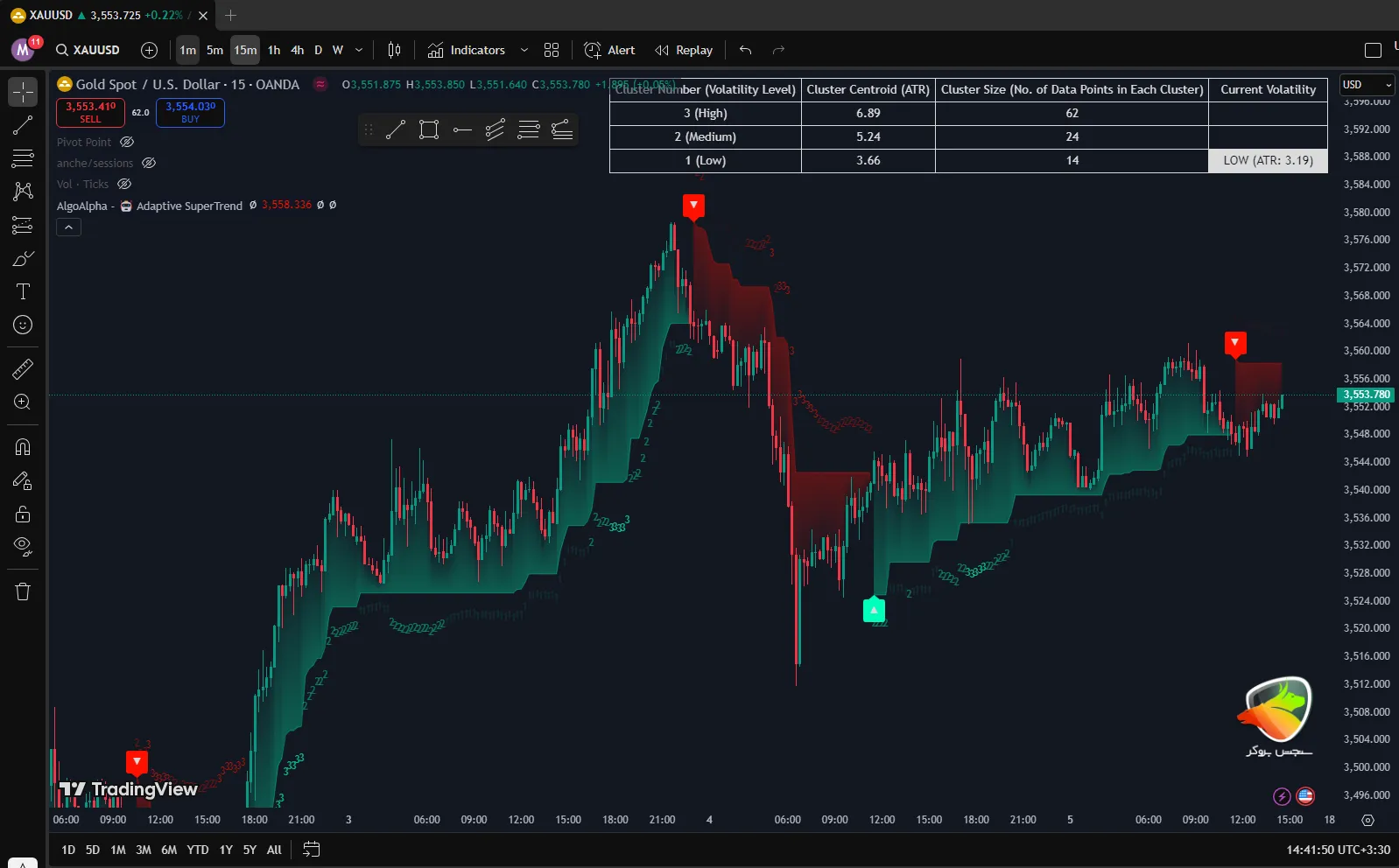Select the ruler Measure tool

pos(23,369)
